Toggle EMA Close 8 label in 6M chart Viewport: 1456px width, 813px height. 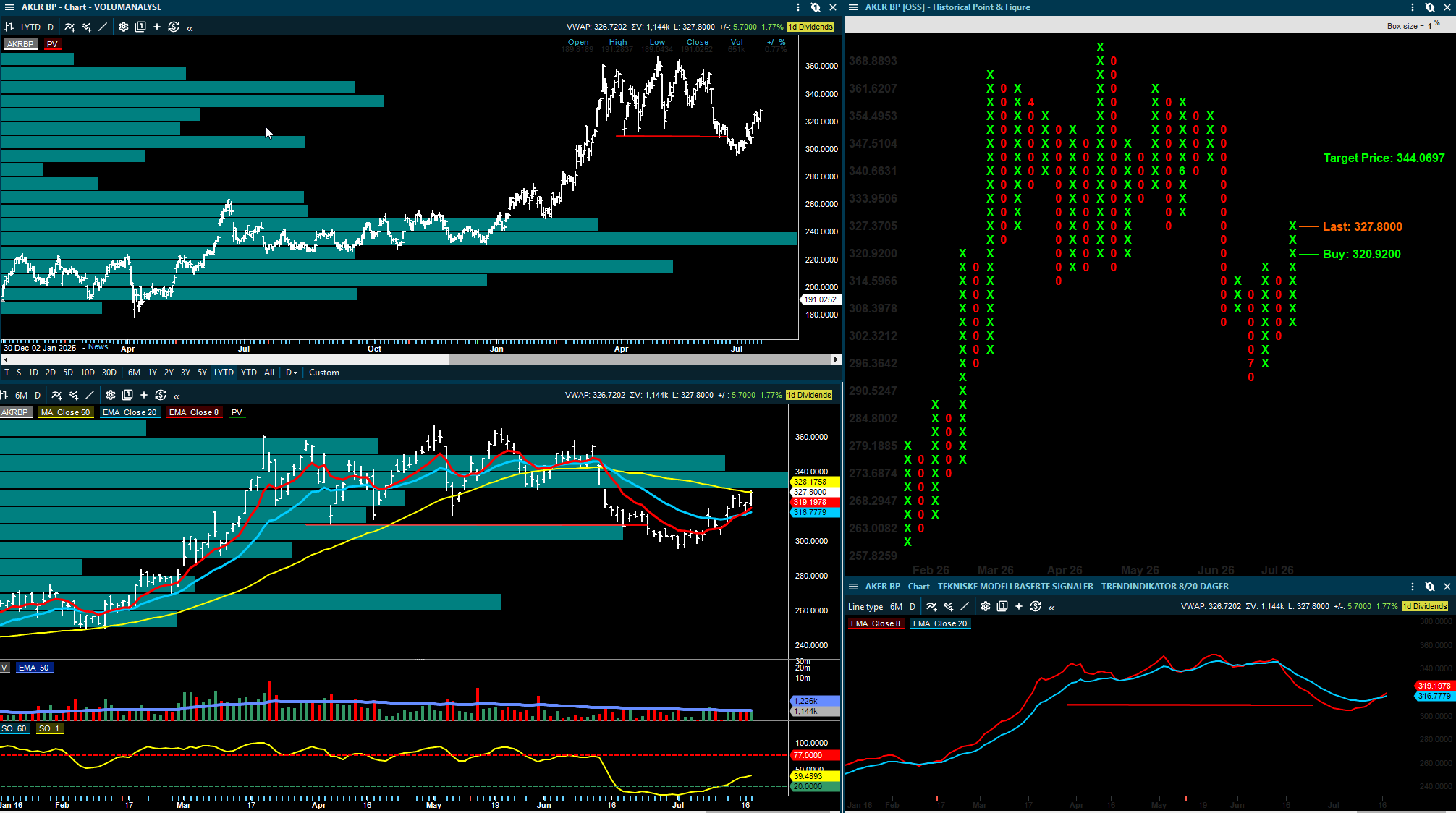point(193,412)
